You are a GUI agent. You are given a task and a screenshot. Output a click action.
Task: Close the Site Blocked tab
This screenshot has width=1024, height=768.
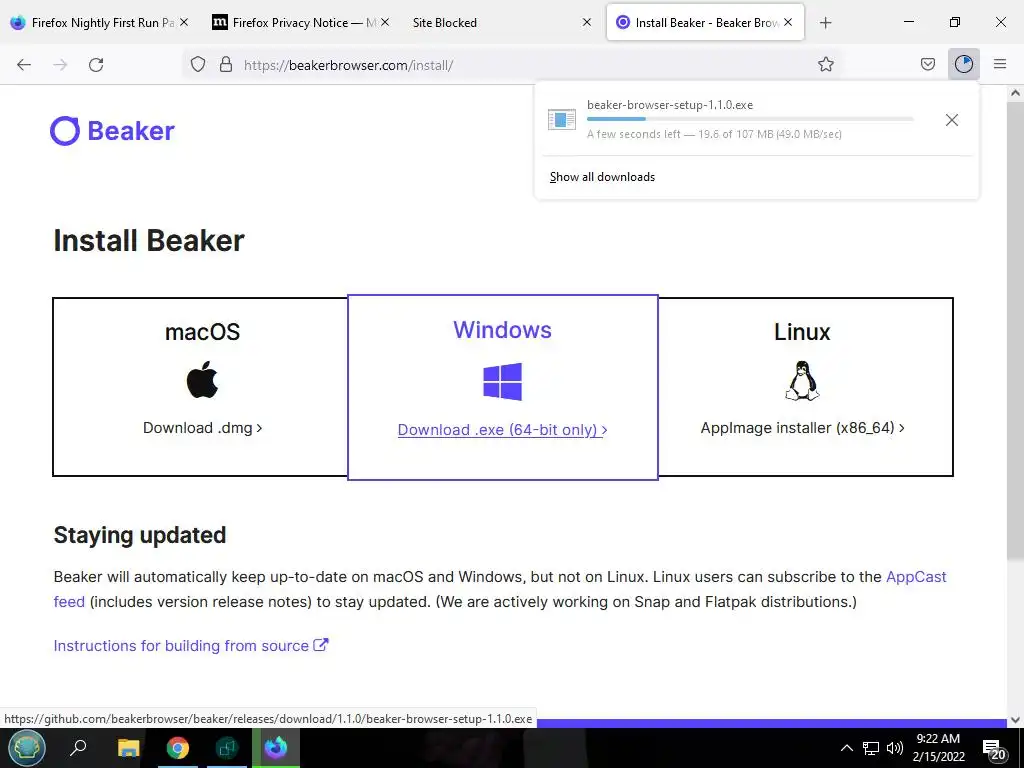(x=586, y=22)
